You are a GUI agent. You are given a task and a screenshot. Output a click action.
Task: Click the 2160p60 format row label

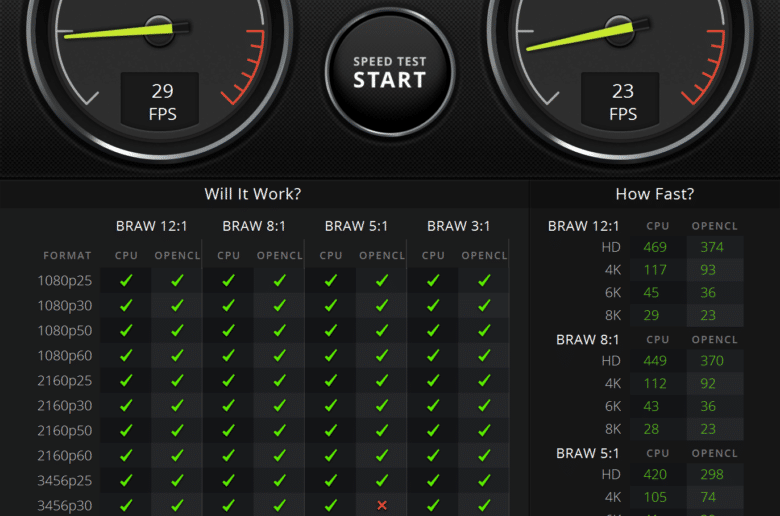[65, 455]
